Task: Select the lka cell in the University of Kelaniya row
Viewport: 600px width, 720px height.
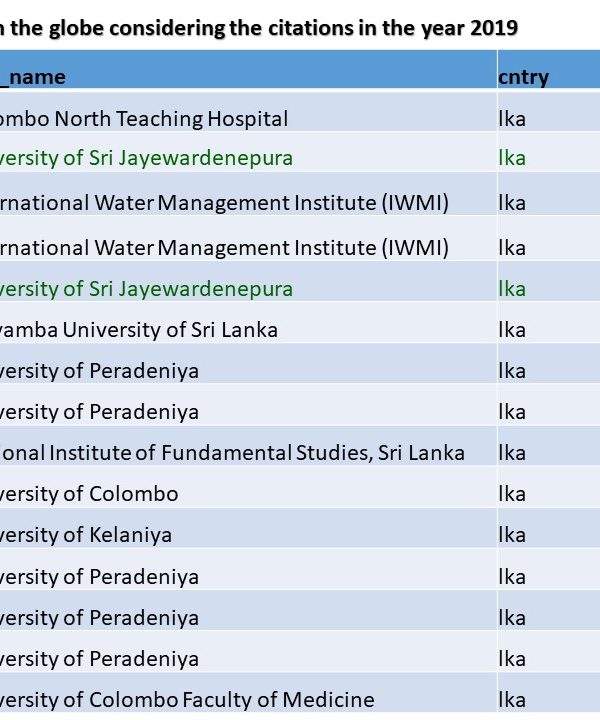Action: click(x=512, y=535)
